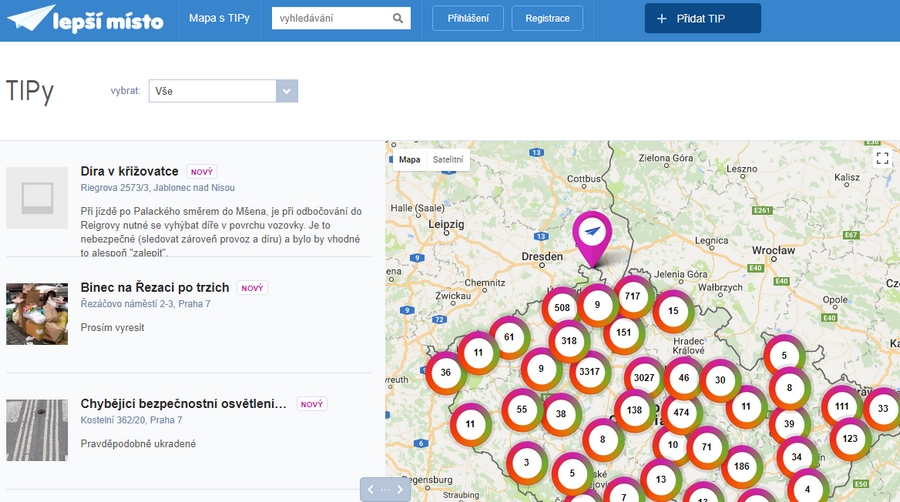This screenshot has width=900, height=502.
Task: Click address Riegrova 2573/3, Jablonec nad Nisou
Action: [x=157, y=188]
